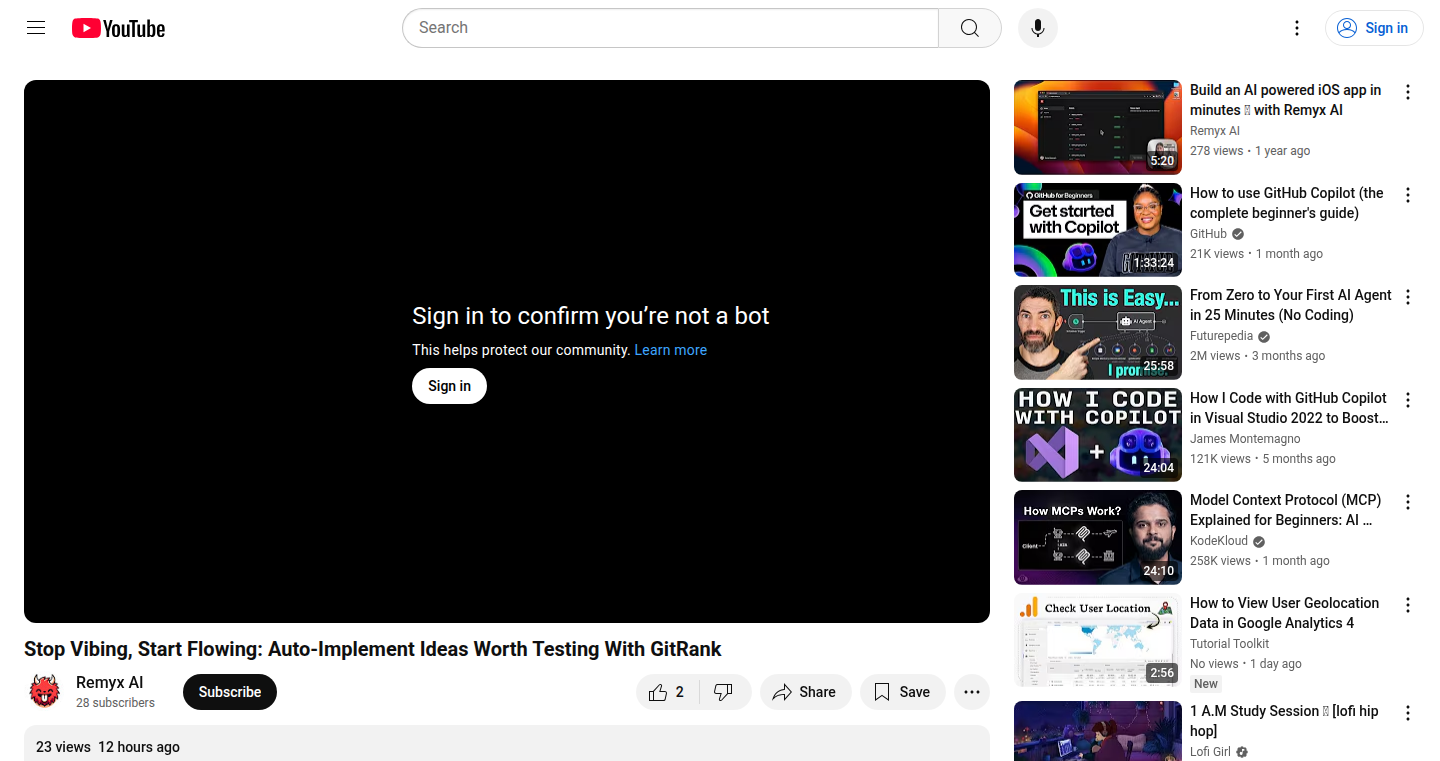Open title Model Context Protocol (MCP) Explained

pyautogui.click(x=1285, y=510)
